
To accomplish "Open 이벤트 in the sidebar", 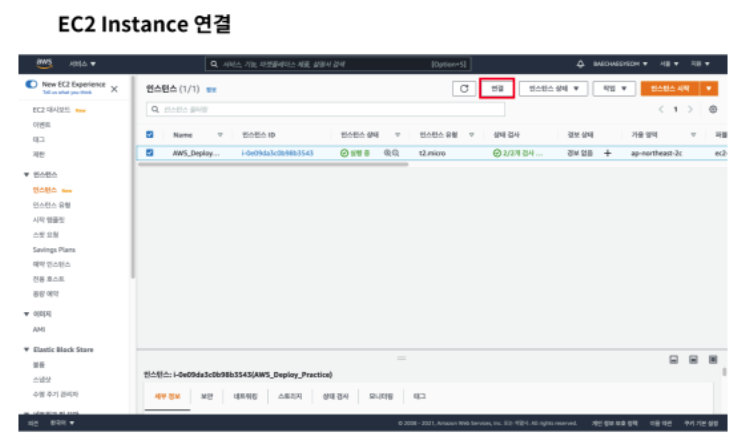I will click(x=42, y=125).
